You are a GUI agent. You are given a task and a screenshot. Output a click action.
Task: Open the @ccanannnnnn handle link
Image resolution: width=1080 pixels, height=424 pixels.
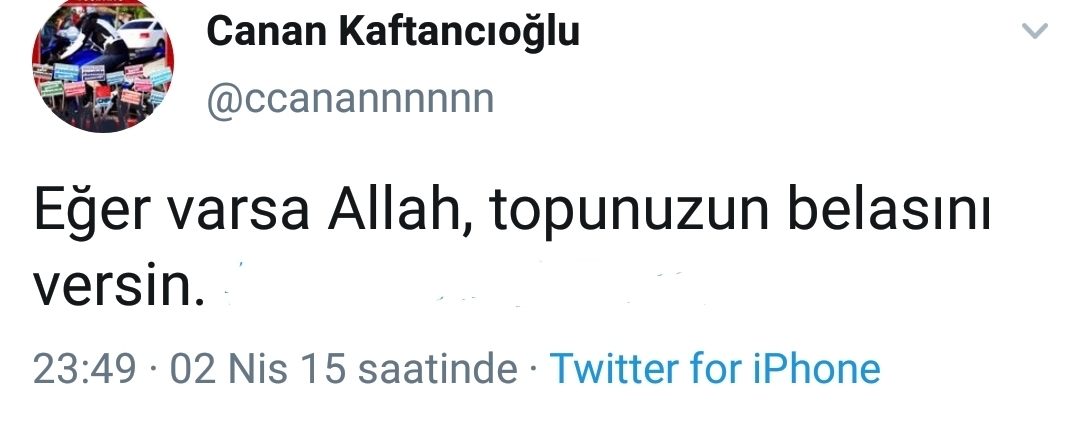351,98
